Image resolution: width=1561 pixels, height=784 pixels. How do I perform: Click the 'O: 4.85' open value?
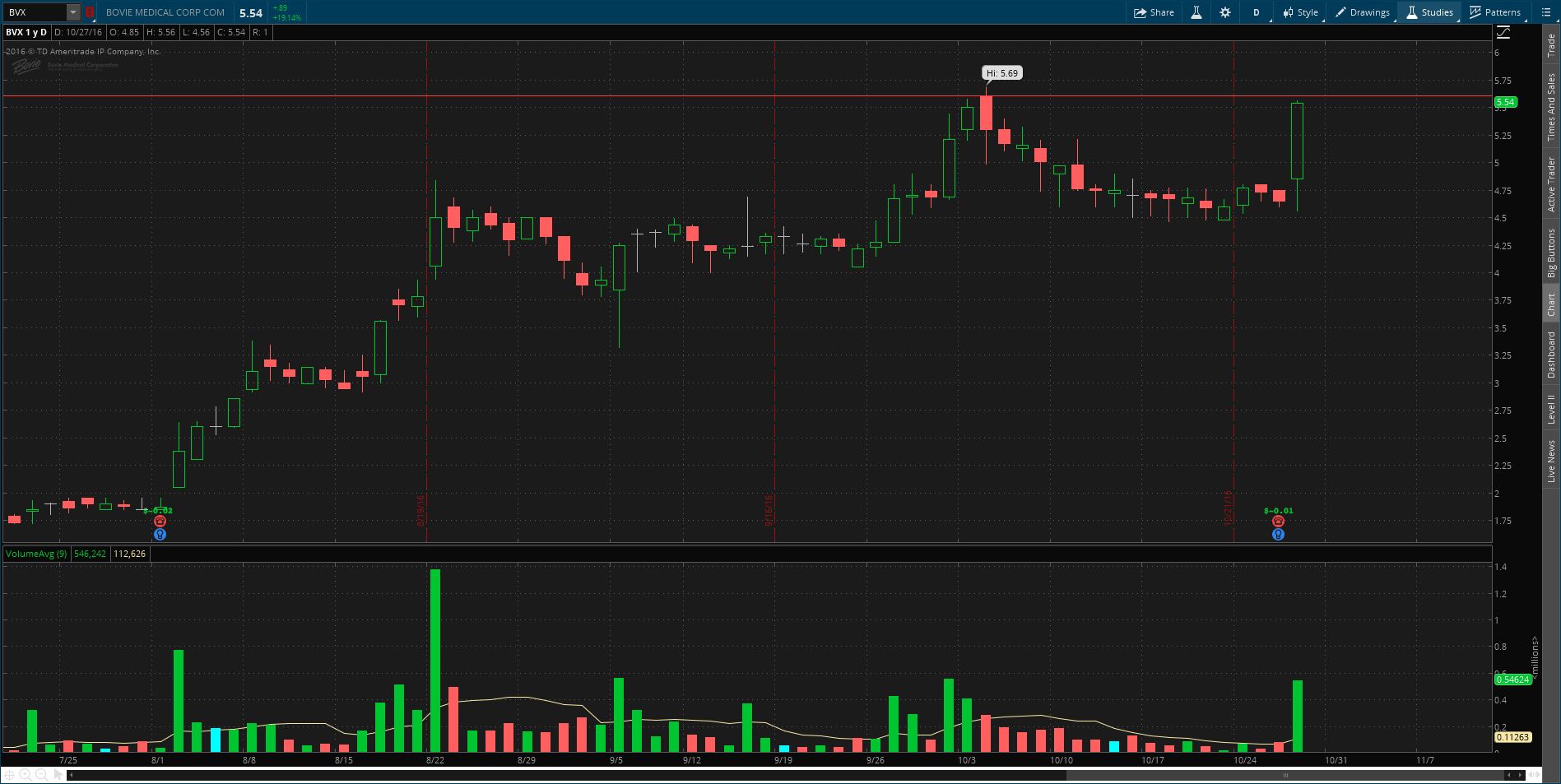[x=124, y=32]
